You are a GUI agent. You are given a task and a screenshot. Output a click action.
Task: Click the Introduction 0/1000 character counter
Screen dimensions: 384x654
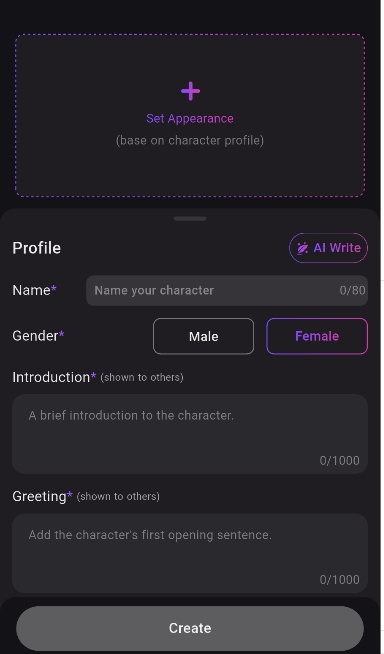pyautogui.click(x=339, y=460)
